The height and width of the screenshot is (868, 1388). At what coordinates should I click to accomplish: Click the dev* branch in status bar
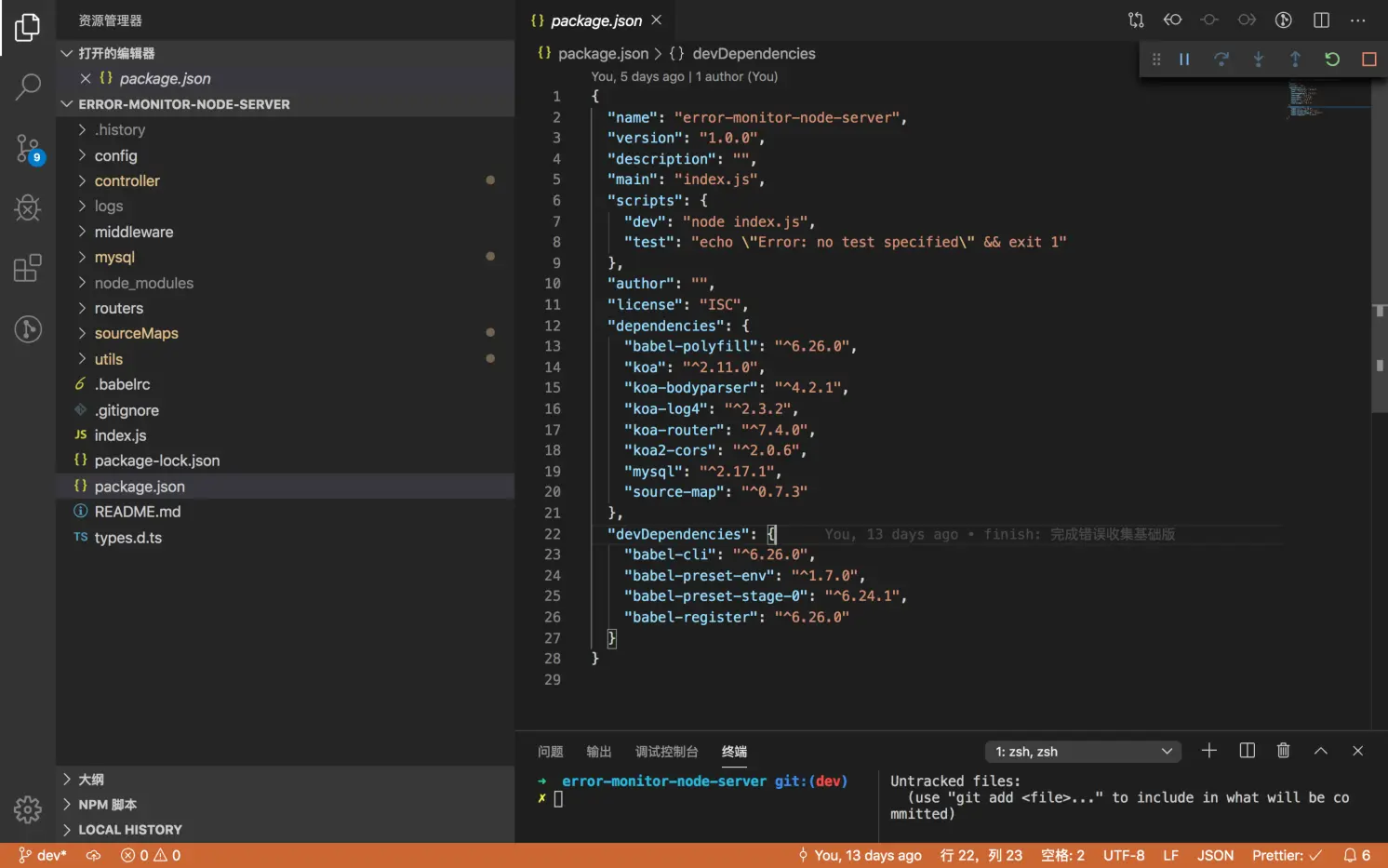click(x=43, y=856)
